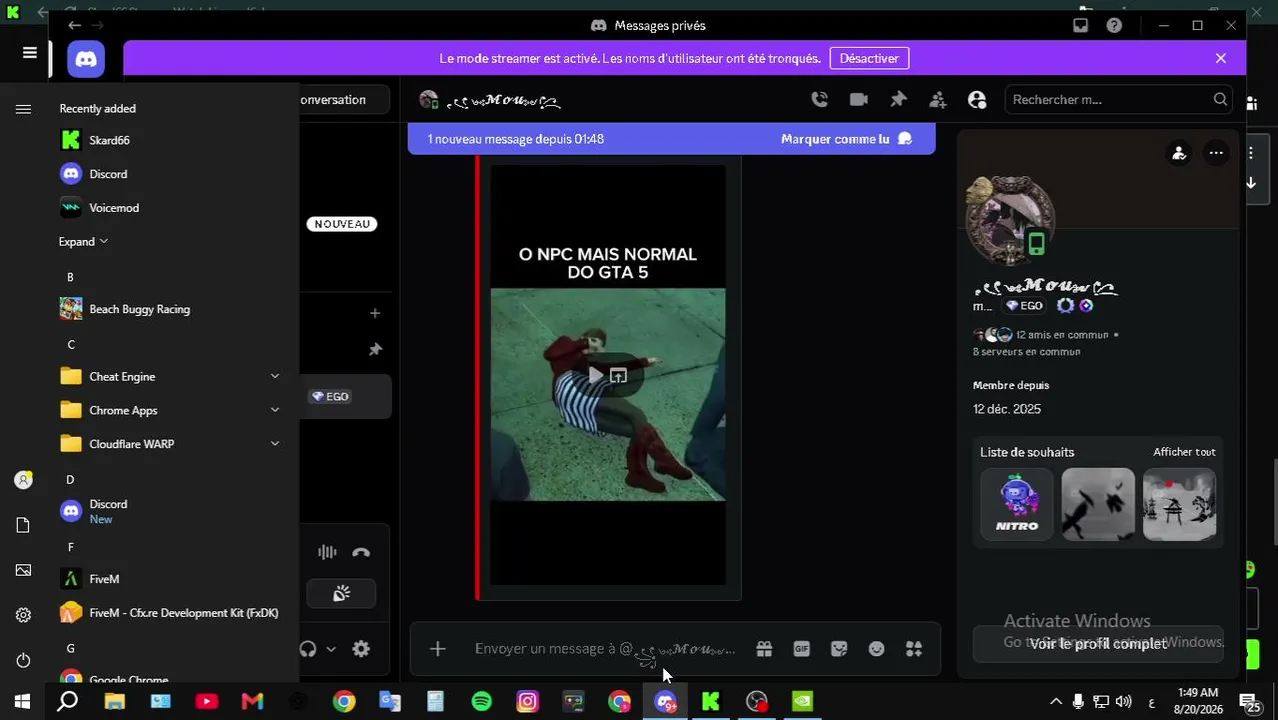The image size is (1278, 720).
Task: Expand the Cloudflare WARP folder
Action: 170,444
